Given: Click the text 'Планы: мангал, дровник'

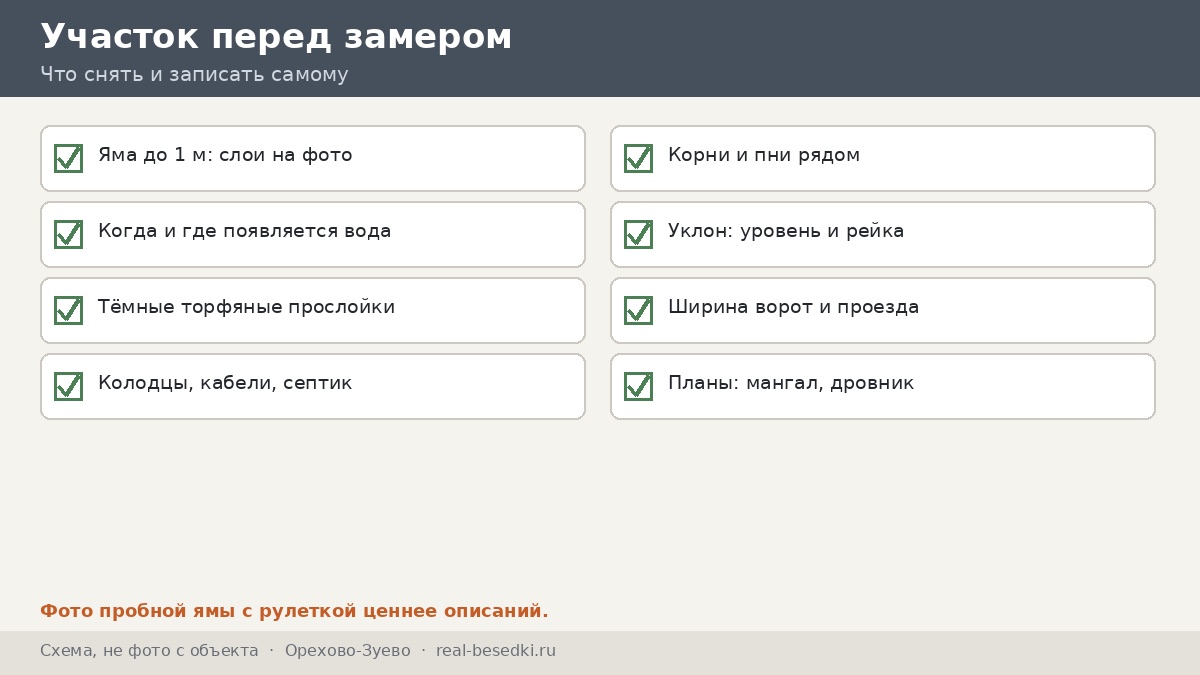Looking at the screenshot, I should [791, 384].
